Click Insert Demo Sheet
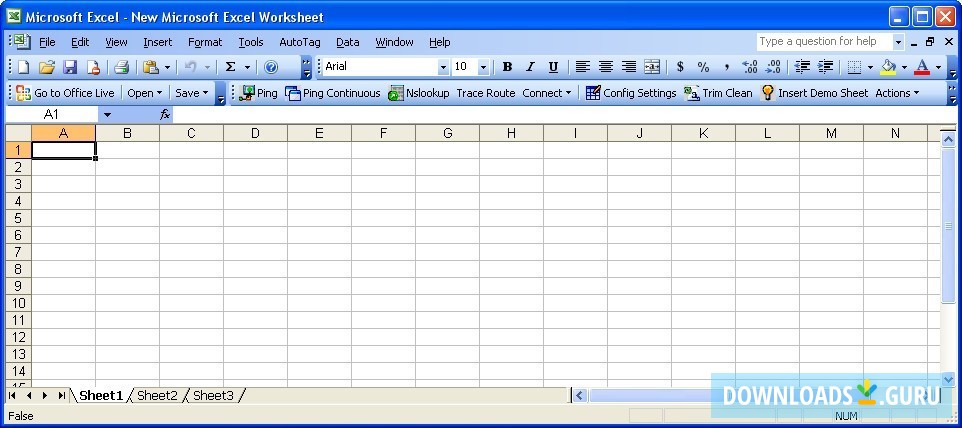 [x=814, y=93]
